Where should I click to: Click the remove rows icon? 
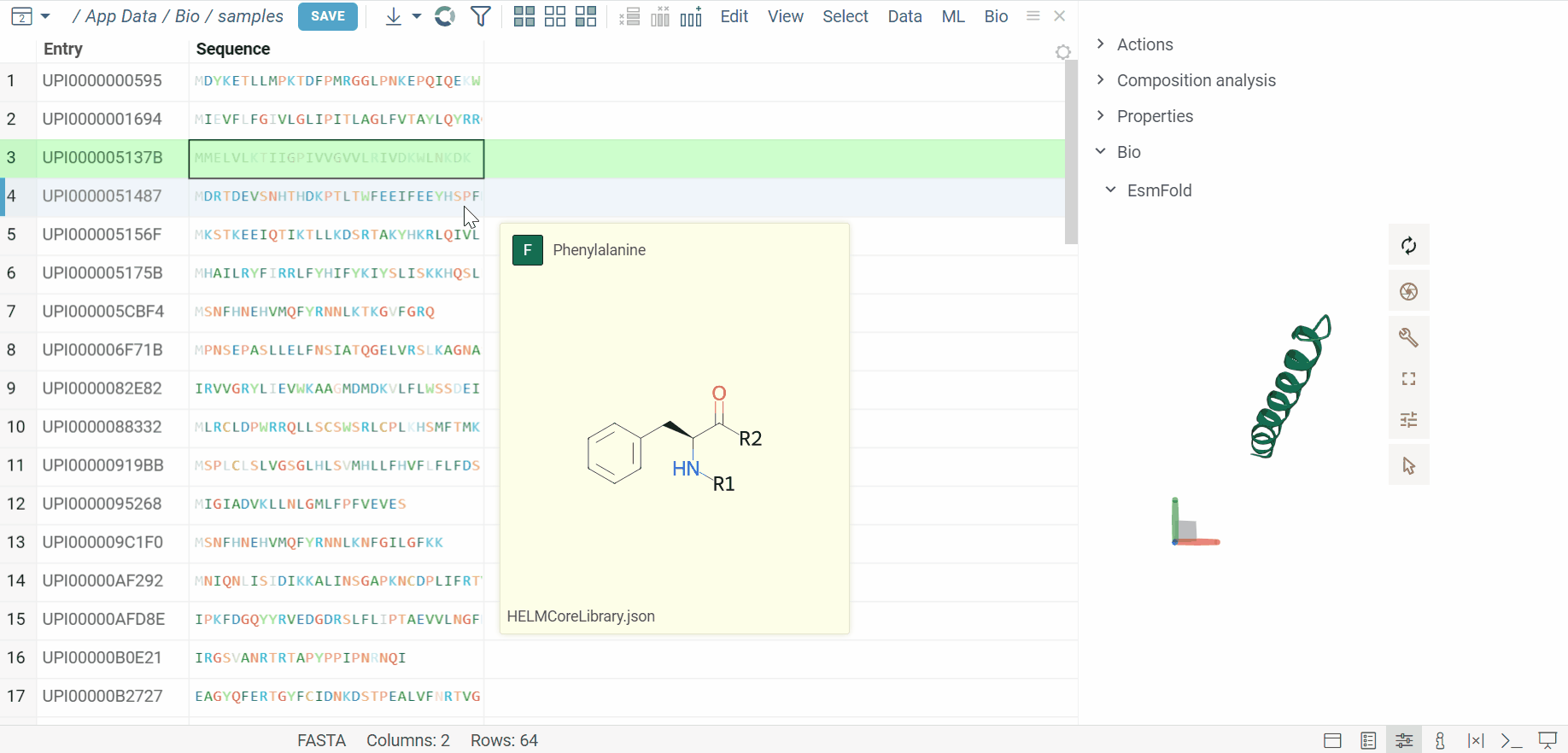pos(629,16)
